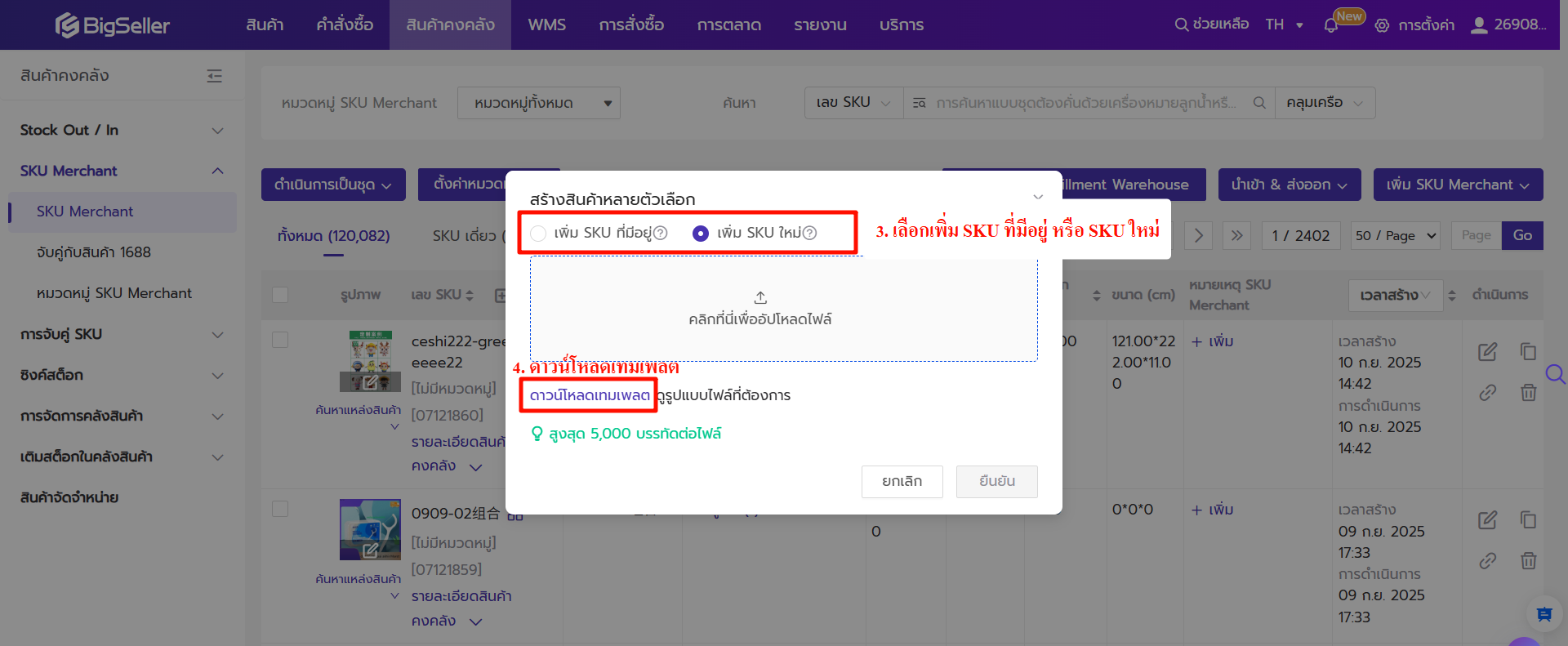The image size is (1568, 646).
Task: Open การตลาด top menu
Action: [x=729, y=25]
